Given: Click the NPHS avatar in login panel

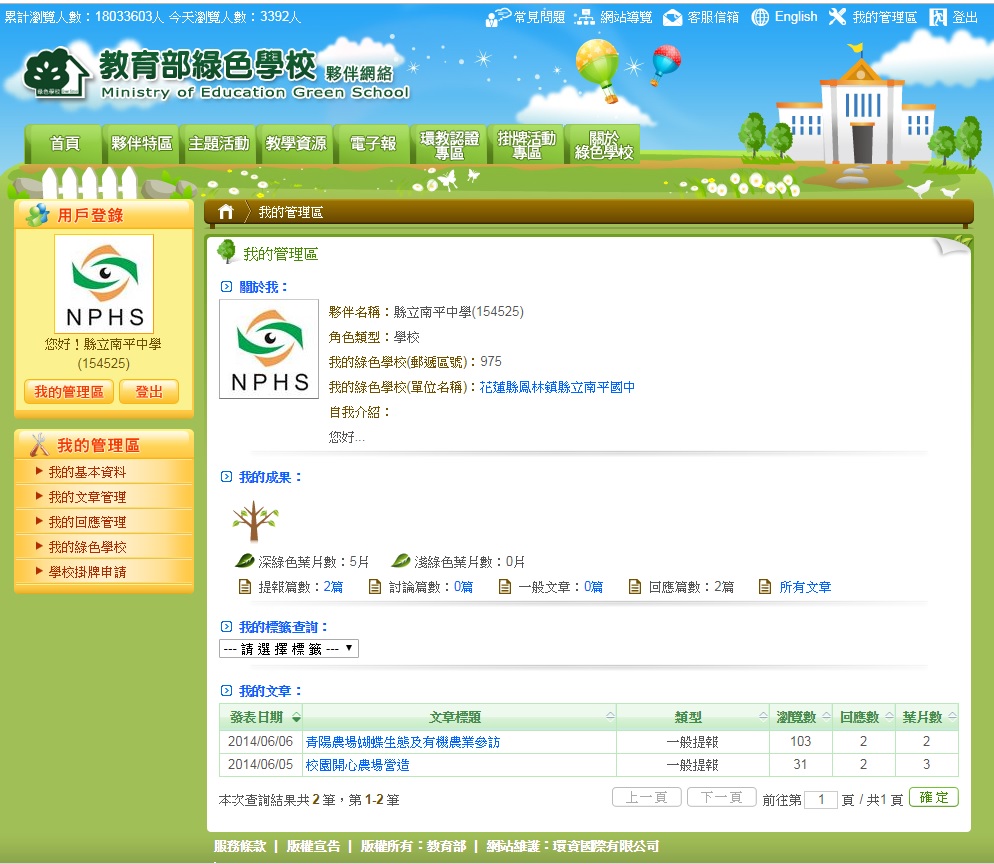Looking at the screenshot, I should [104, 284].
